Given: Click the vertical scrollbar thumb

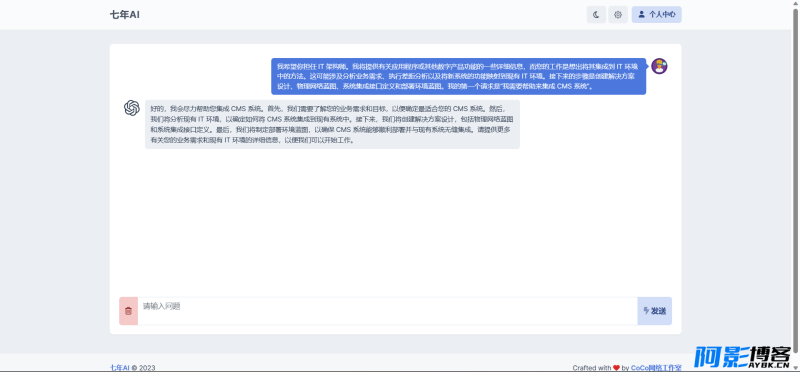Looking at the screenshot, I should point(795,179).
